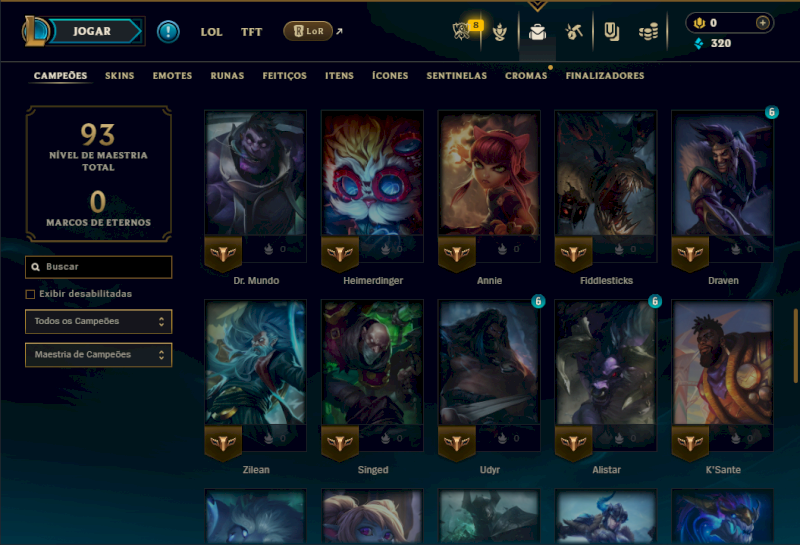Launch LoR via its button
Image resolution: width=800 pixels, height=545 pixels.
(x=308, y=31)
